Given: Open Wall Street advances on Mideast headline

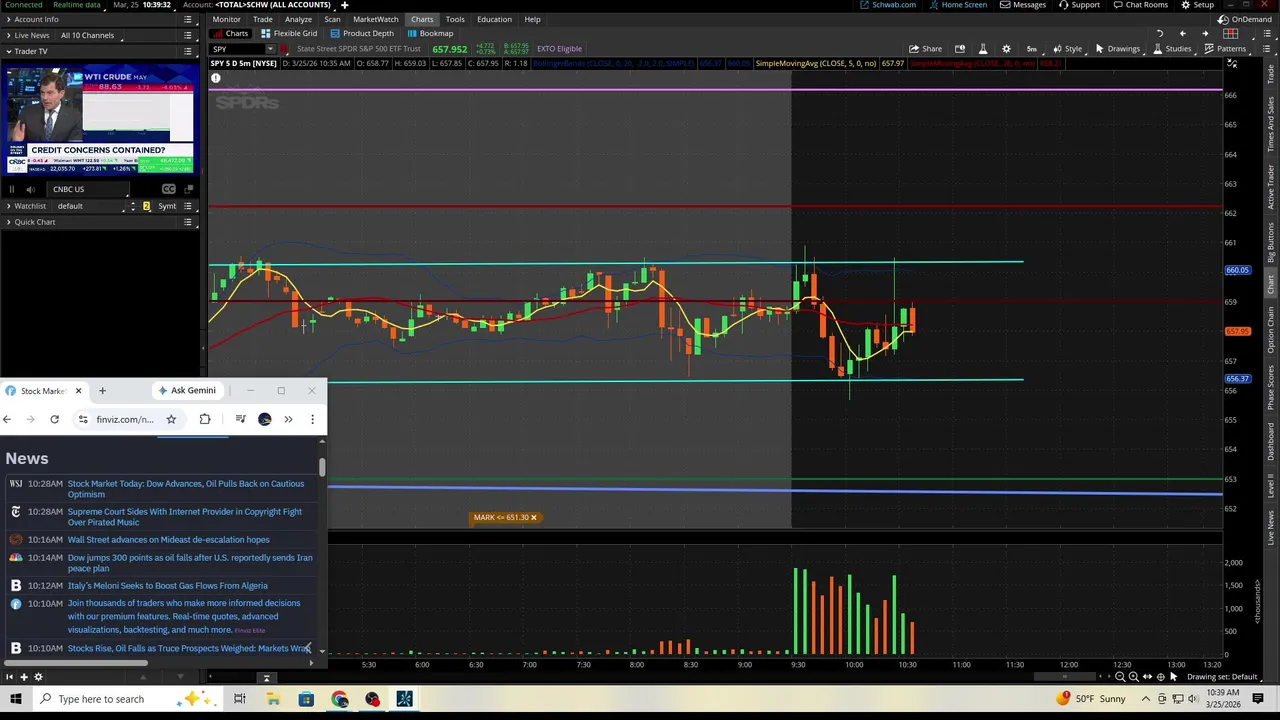Looking at the screenshot, I should point(168,540).
